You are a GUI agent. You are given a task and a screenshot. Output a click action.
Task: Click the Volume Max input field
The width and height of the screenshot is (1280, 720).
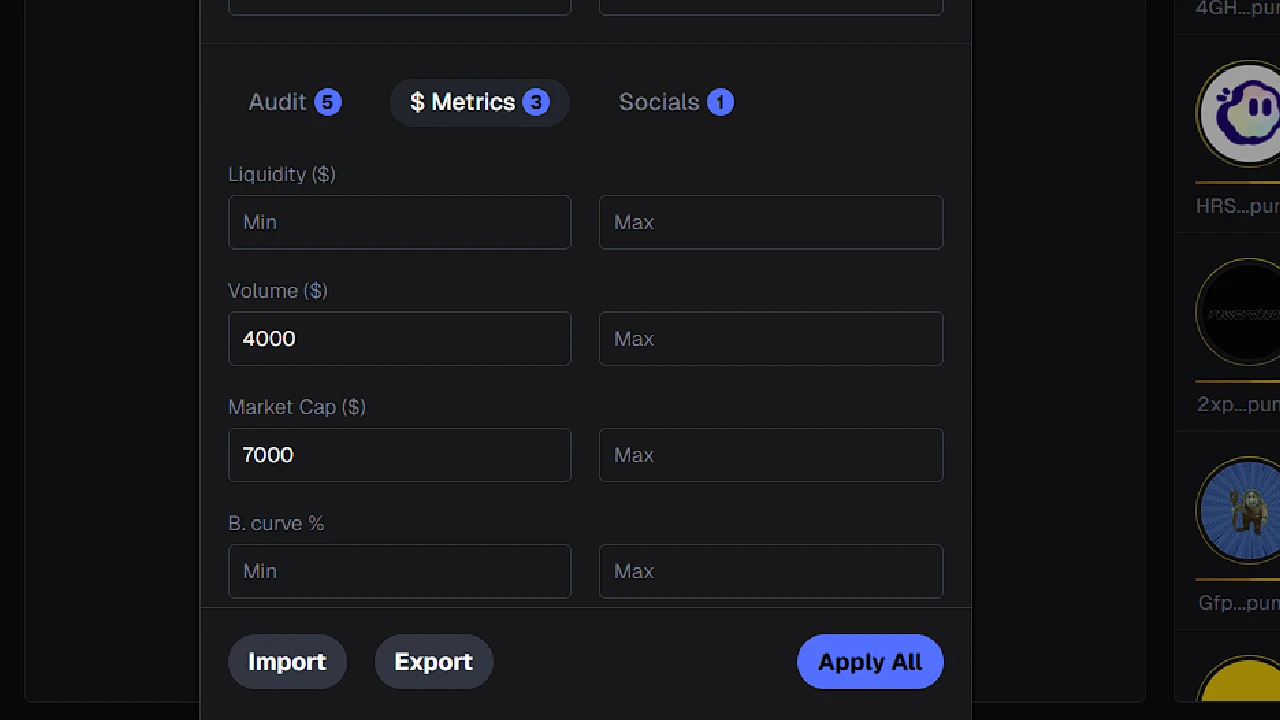770,338
